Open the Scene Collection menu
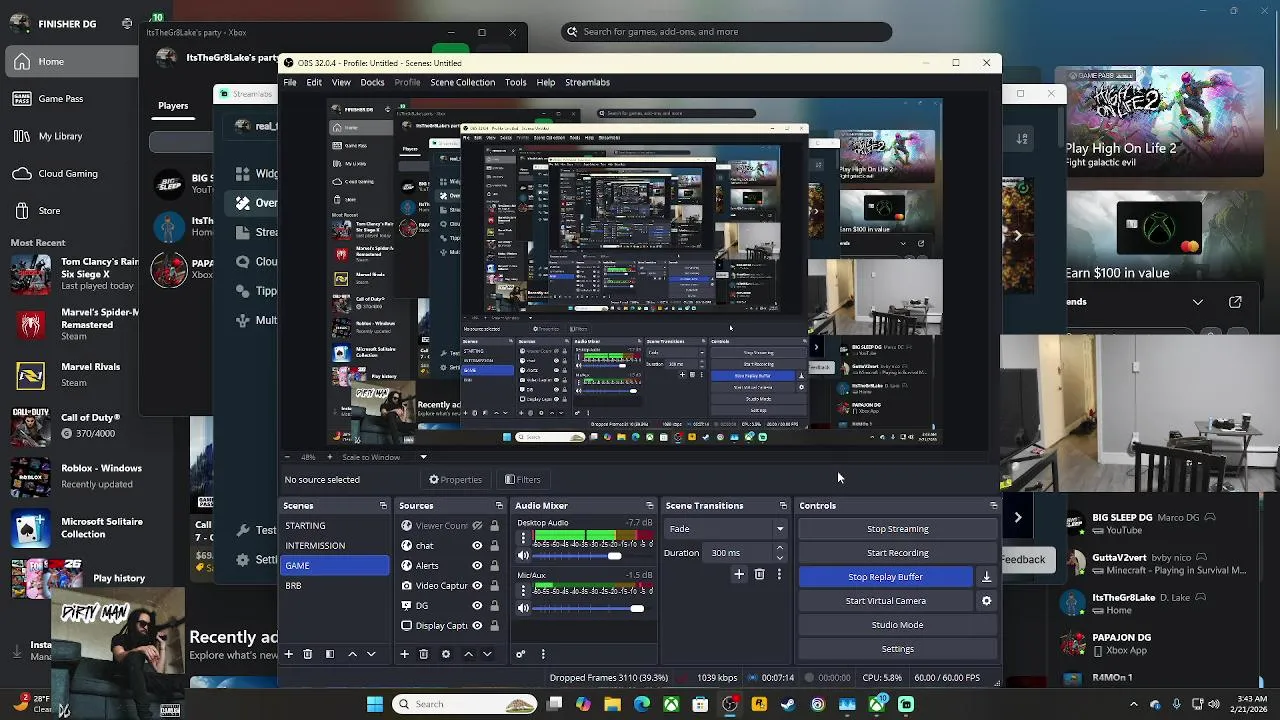Viewport: 1280px width, 720px height. pos(462,83)
